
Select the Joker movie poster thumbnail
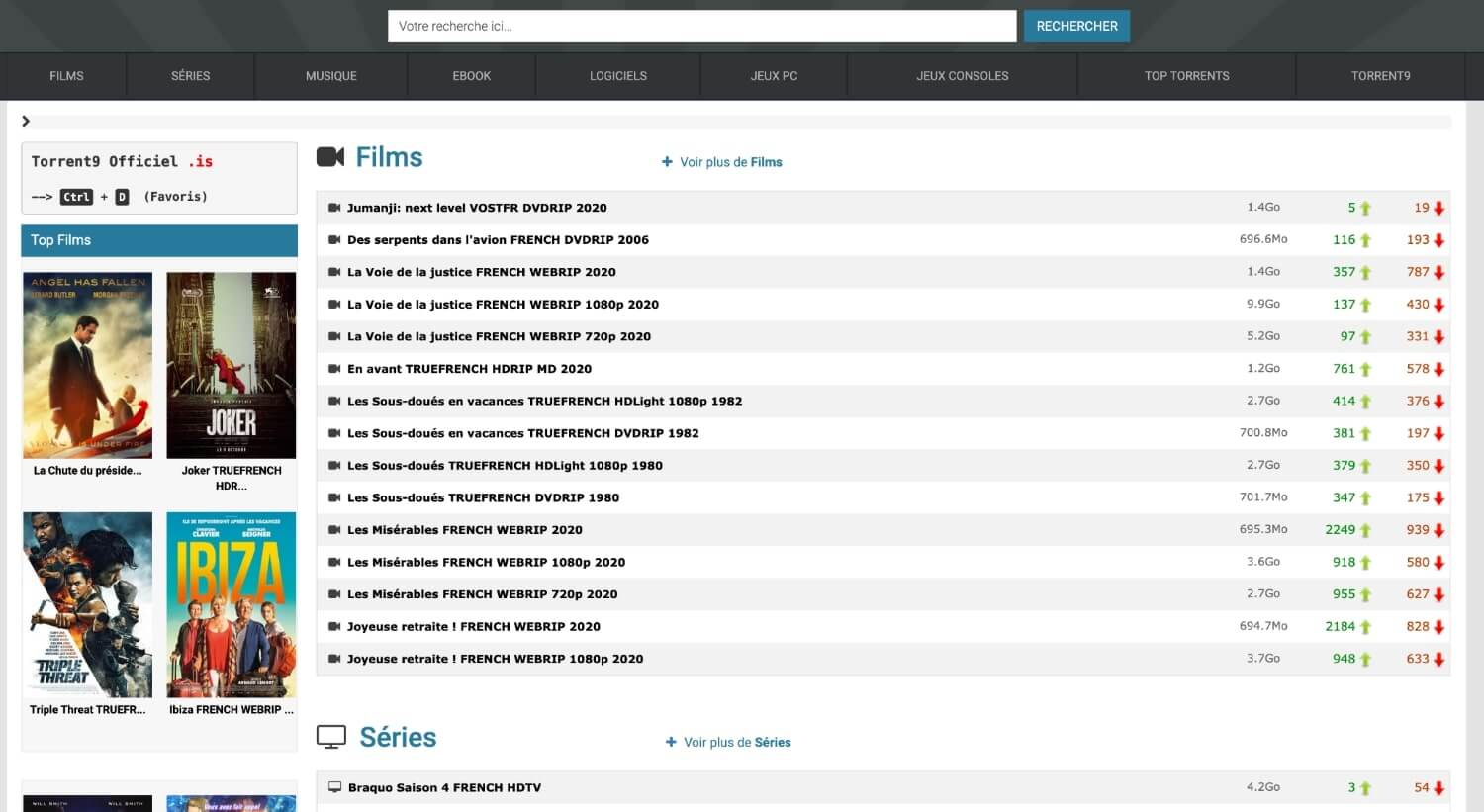click(232, 365)
